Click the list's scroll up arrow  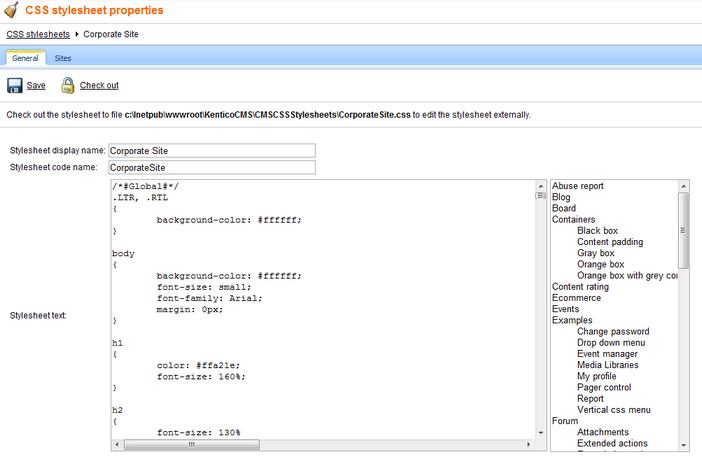click(x=684, y=186)
